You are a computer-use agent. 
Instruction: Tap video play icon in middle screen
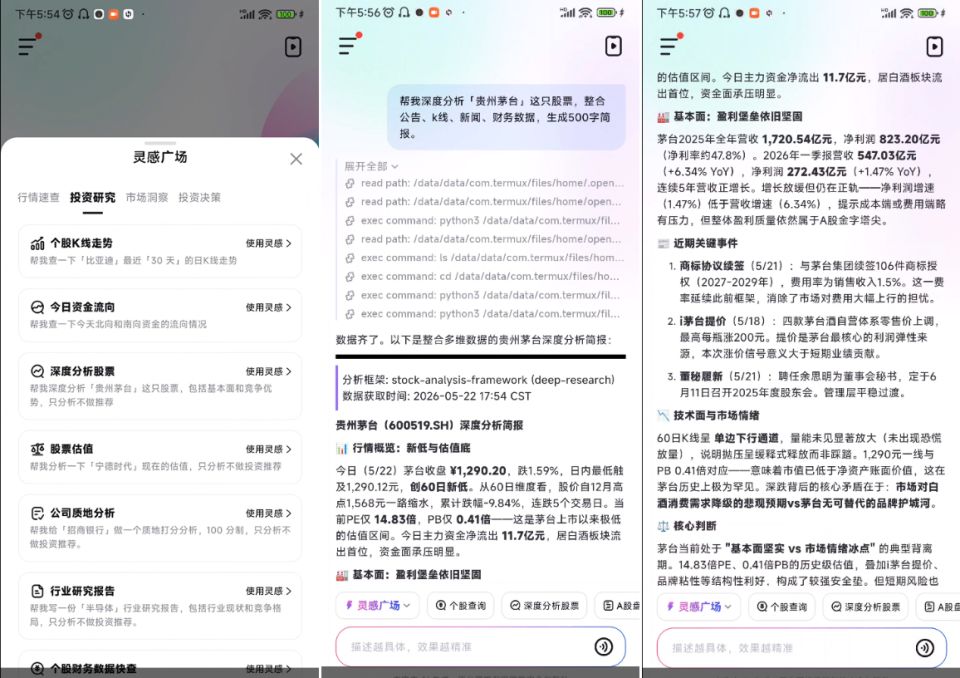[x=613, y=46]
